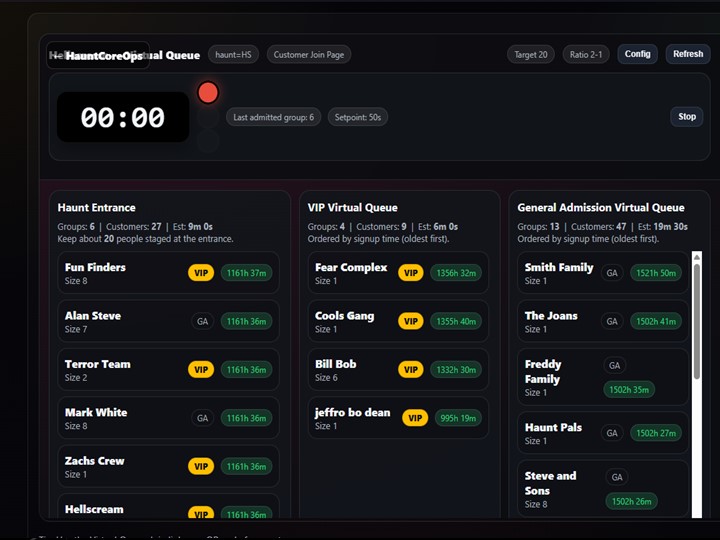
Task: Select the Bill Bob group
Action: pyautogui.click(x=398, y=369)
